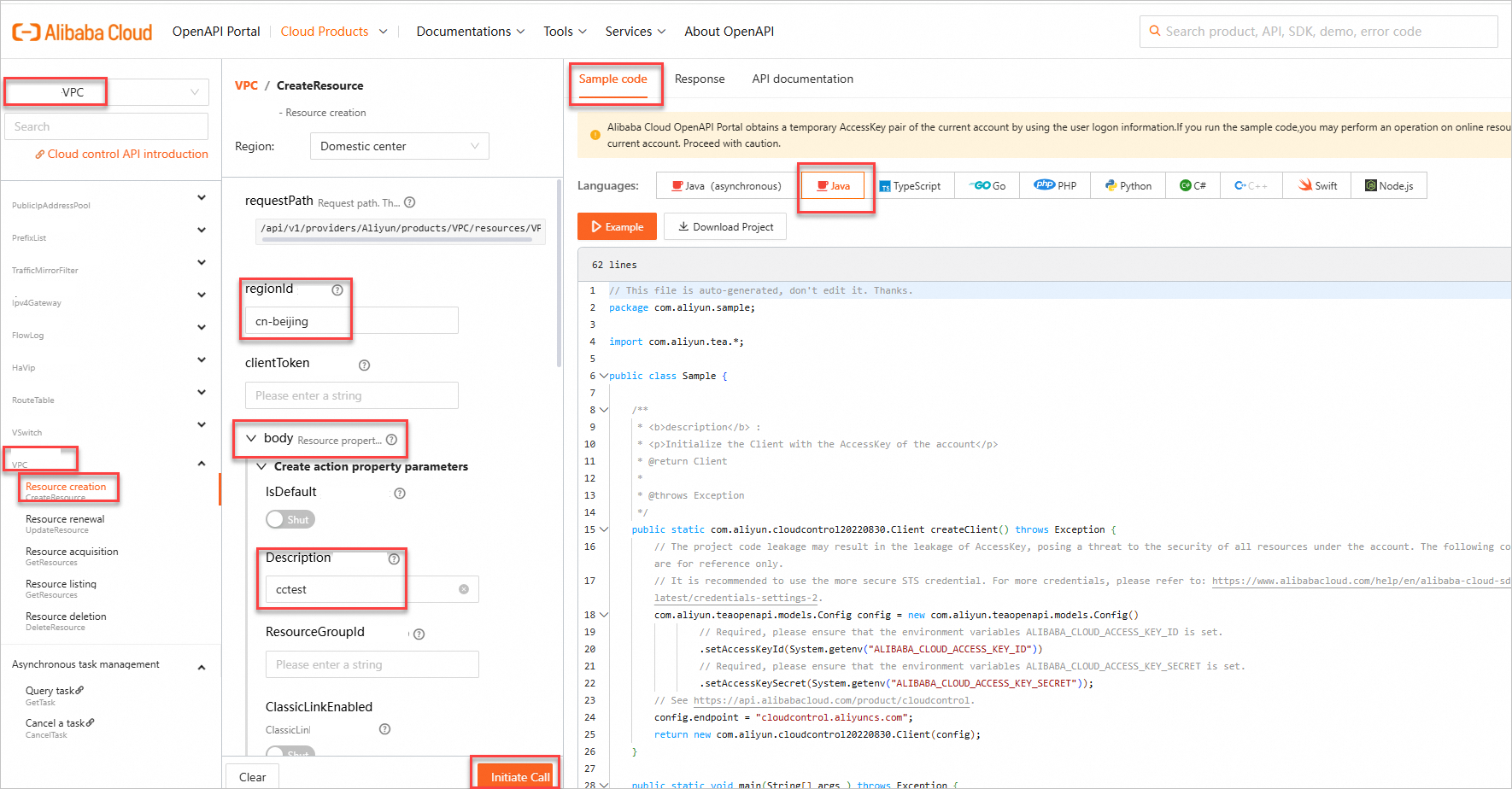This screenshot has height=789, width=1512.
Task: Expand the FlowLog section
Action: pyautogui.click(x=202, y=328)
